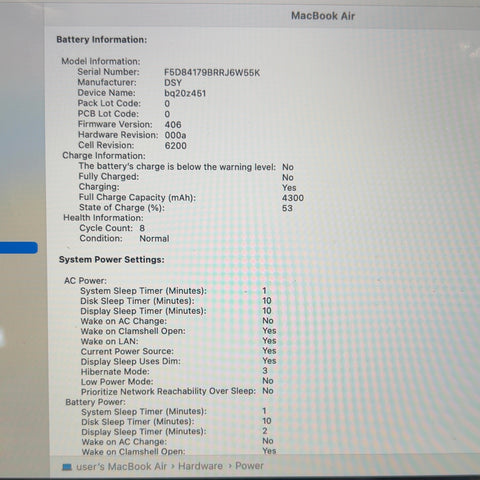Click the Firmware Version 406 value
480x480 pixels.
(x=173, y=125)
